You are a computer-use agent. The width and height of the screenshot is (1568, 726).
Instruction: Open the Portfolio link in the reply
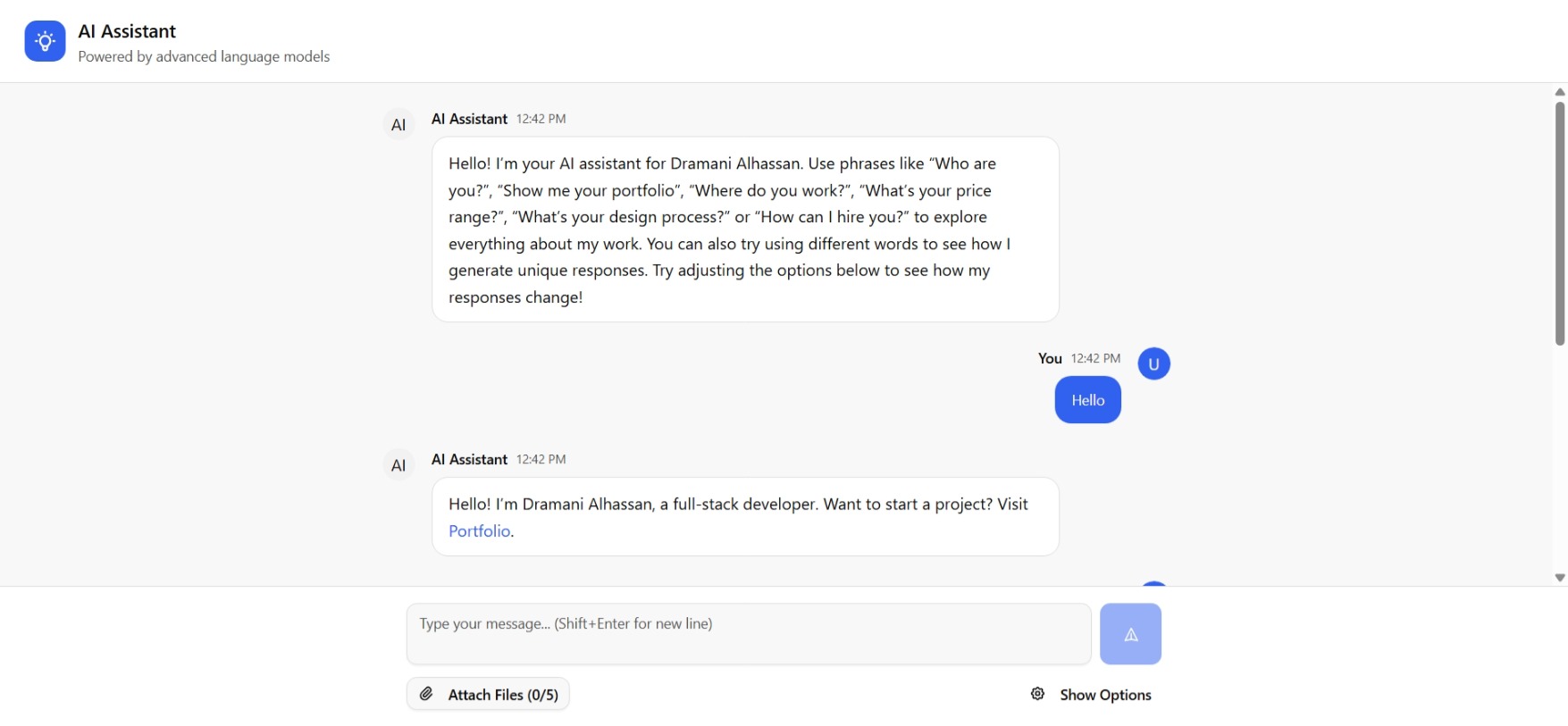point(480,530)
